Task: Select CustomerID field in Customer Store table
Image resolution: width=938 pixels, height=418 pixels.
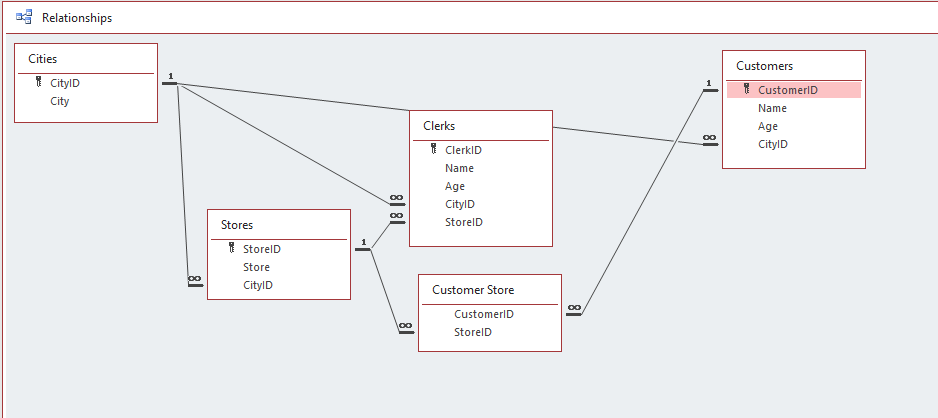Action: (x=483, y=314)
